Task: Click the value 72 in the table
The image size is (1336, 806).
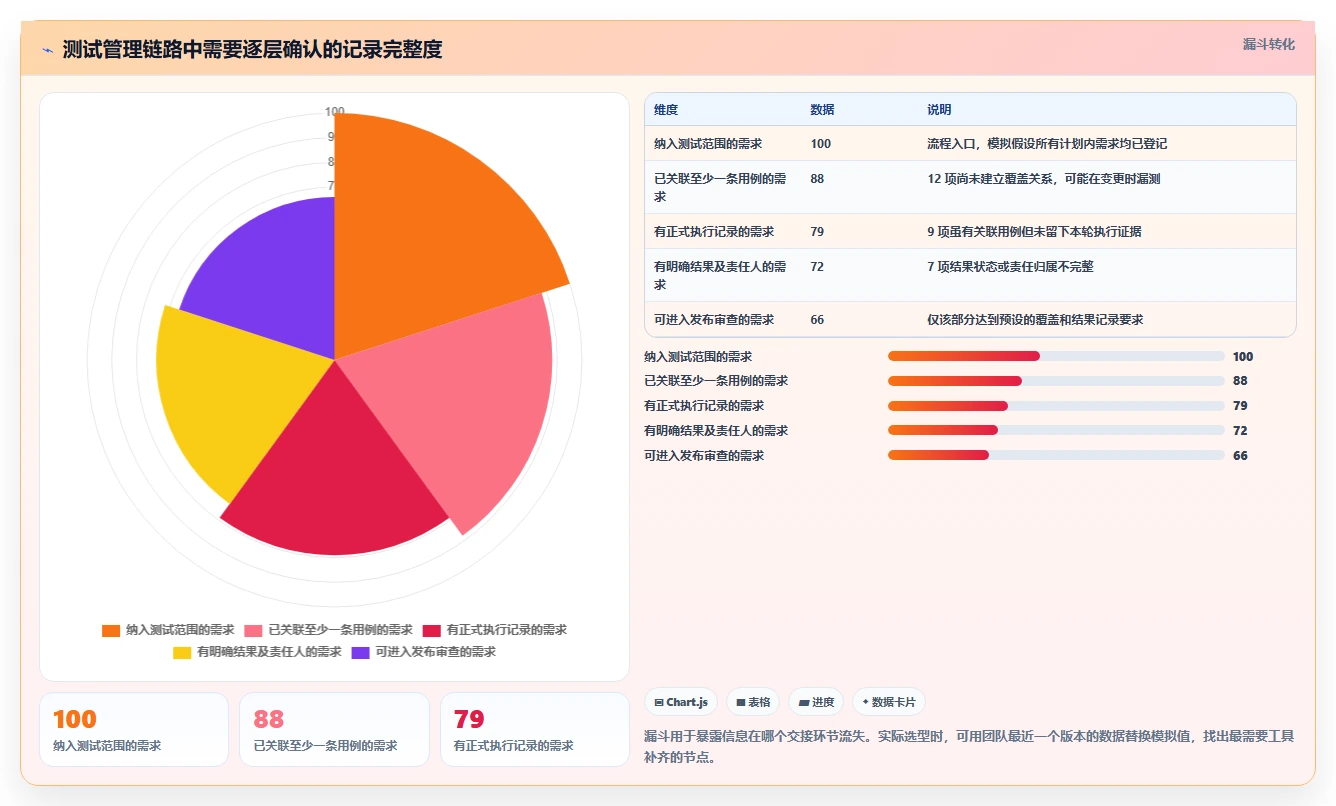Action: pyautogui.click(x=817, y=267)
